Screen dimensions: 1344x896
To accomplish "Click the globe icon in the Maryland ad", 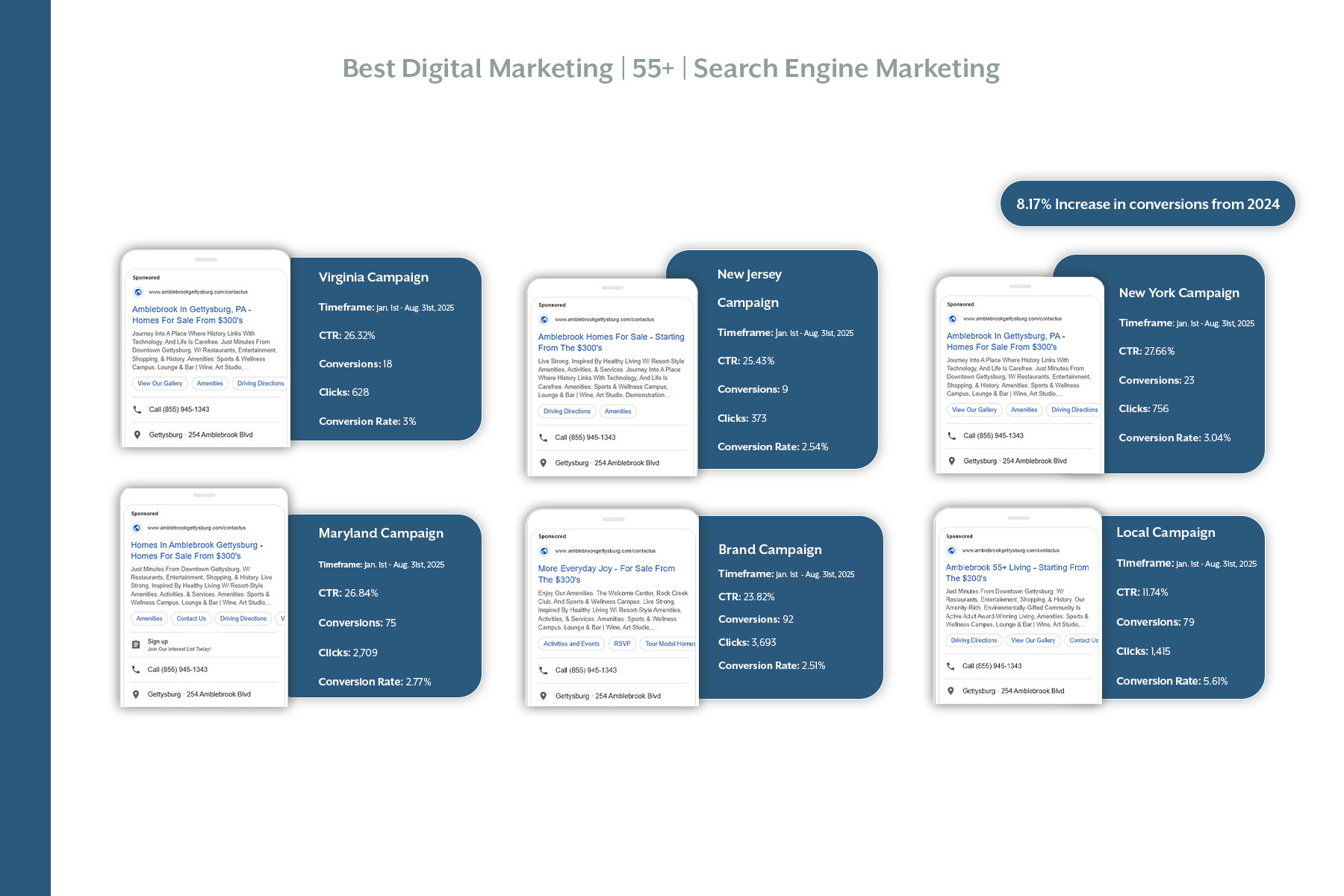I will pos(136,528).
